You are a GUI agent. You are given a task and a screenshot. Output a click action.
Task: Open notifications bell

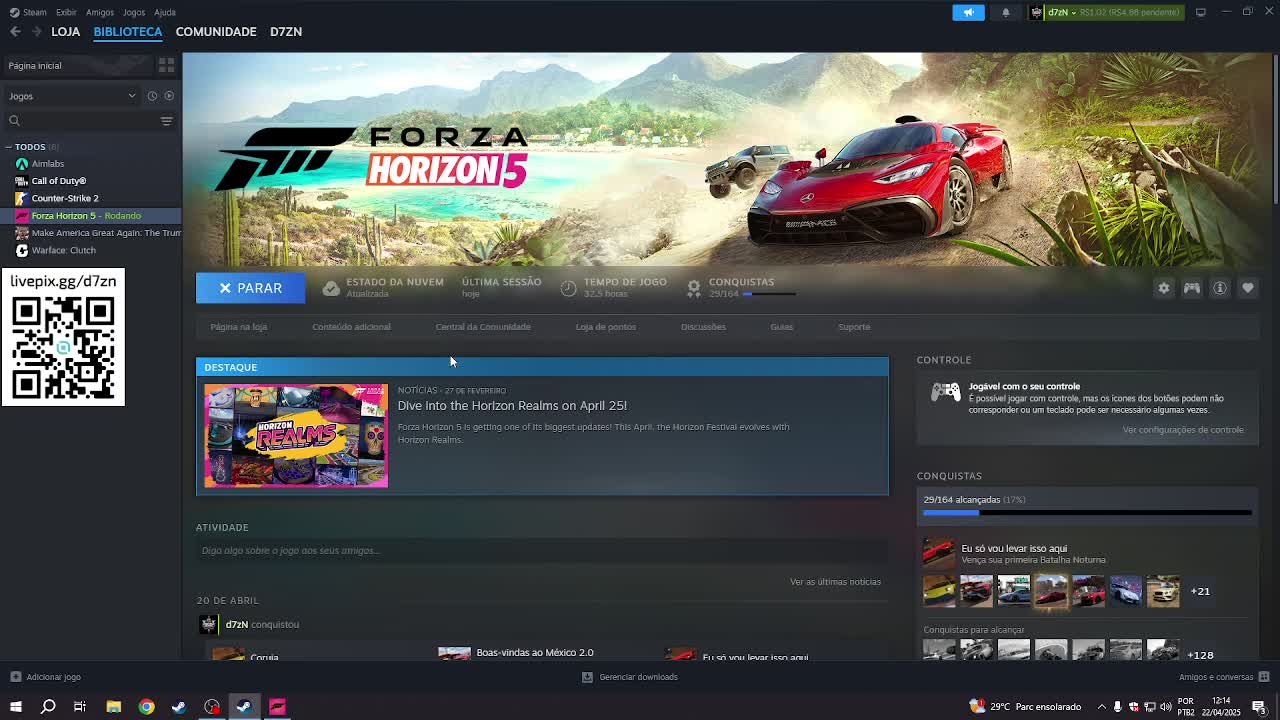point(1005,12)
